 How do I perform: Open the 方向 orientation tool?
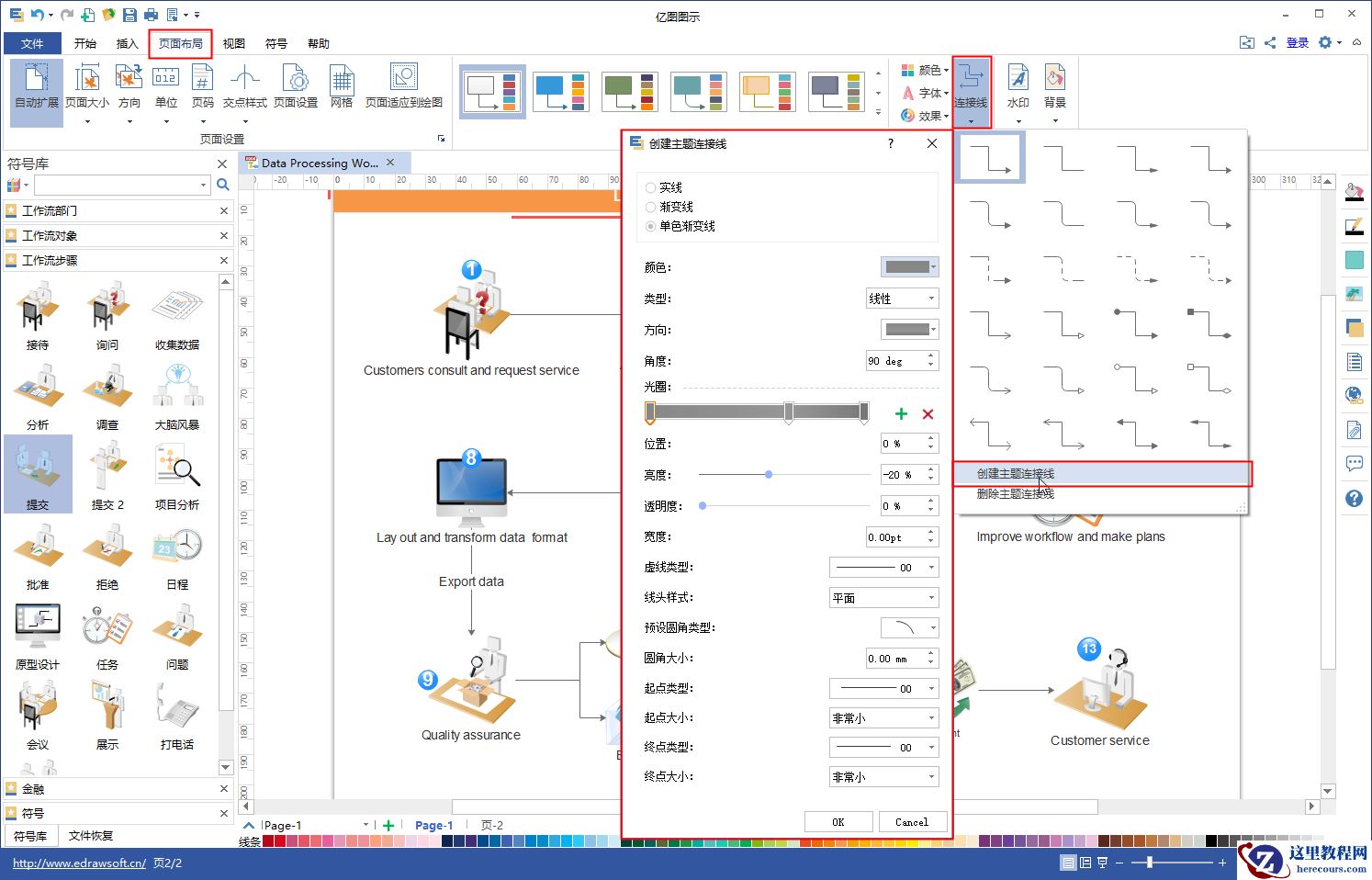pyautogui.click(x=129, y=93)
